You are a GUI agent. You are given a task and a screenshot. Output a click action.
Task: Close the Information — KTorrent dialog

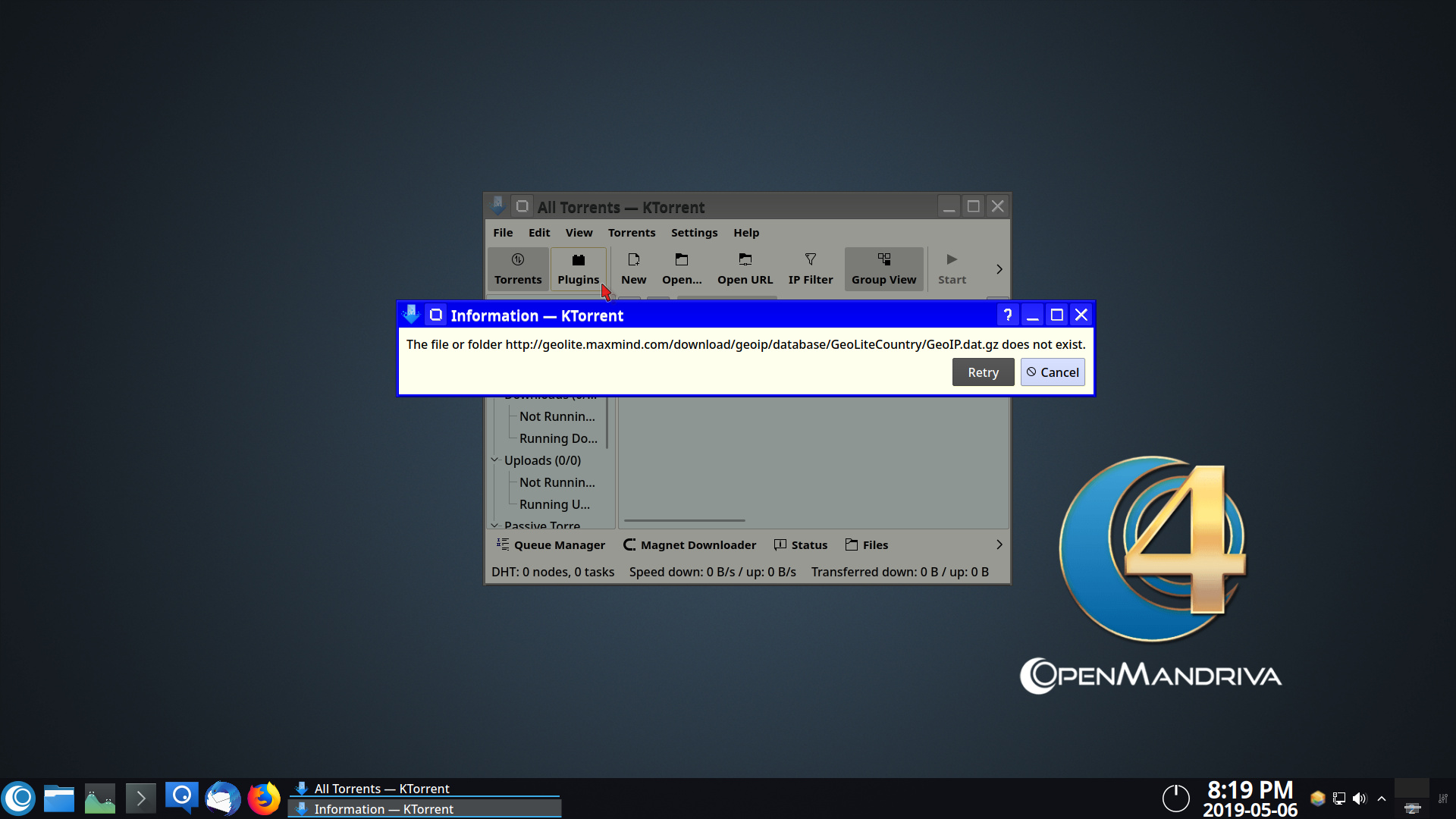(1081, 315)
